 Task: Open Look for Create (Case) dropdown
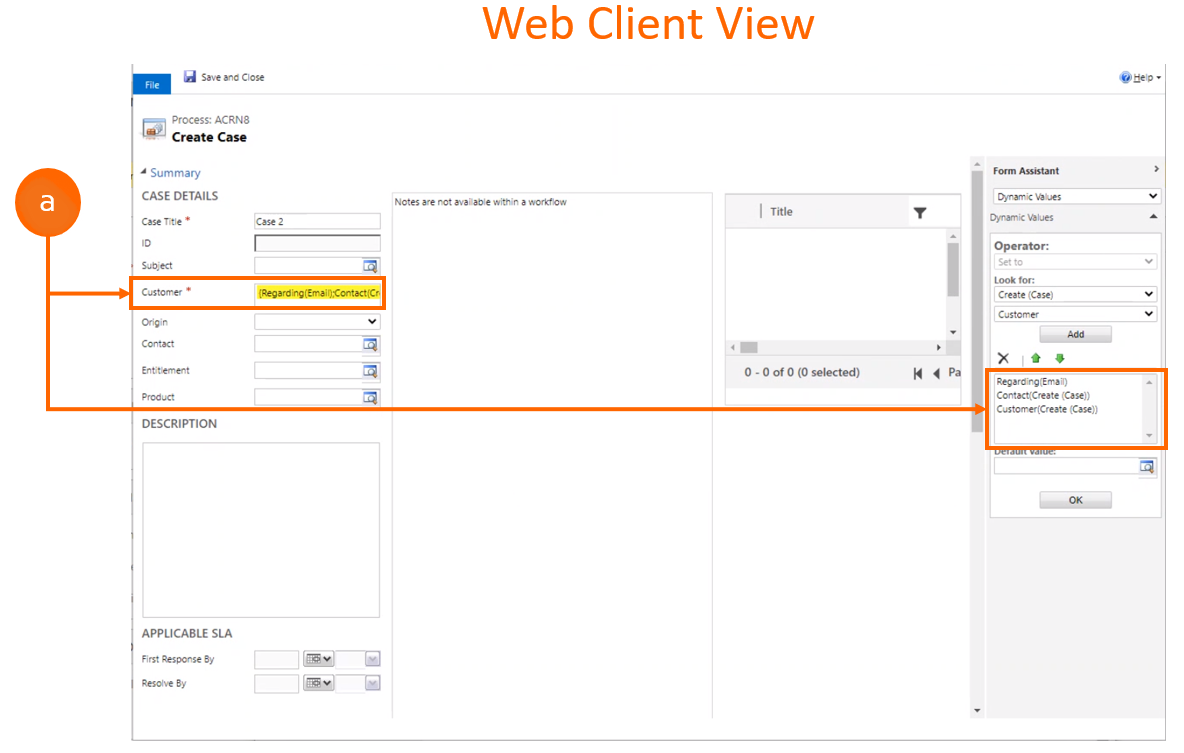tap(1075, 295)
